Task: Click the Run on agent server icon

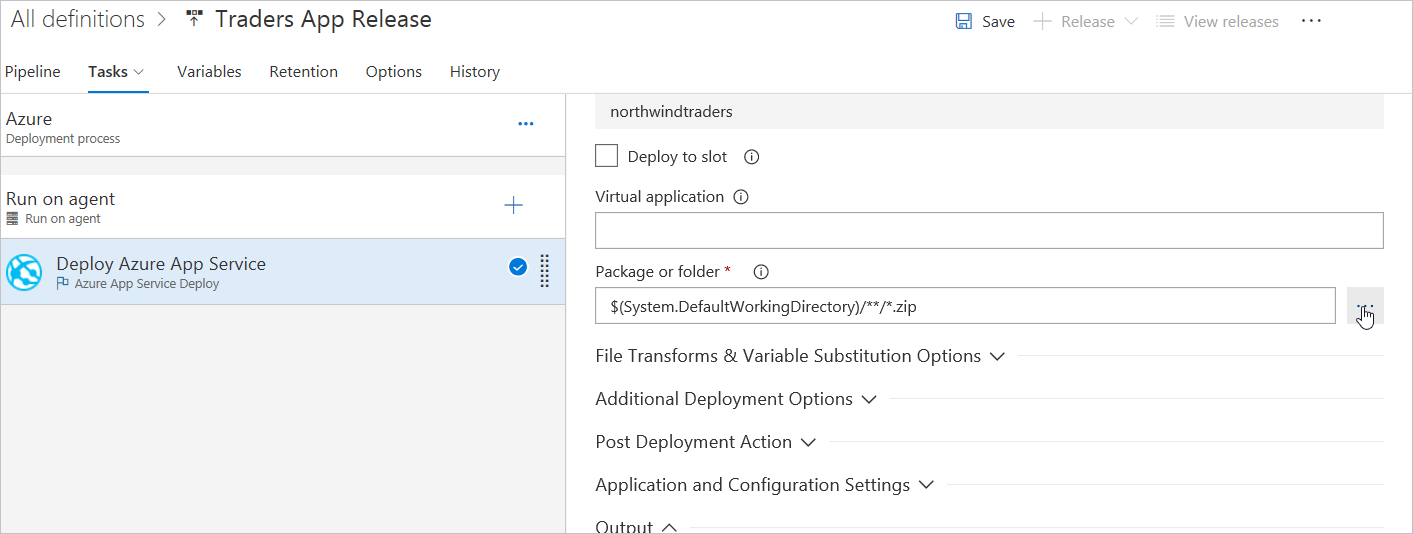Action: 13,218
